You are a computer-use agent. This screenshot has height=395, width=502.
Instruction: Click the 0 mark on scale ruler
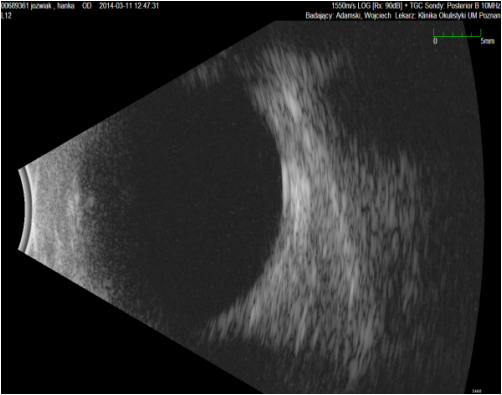435,41
